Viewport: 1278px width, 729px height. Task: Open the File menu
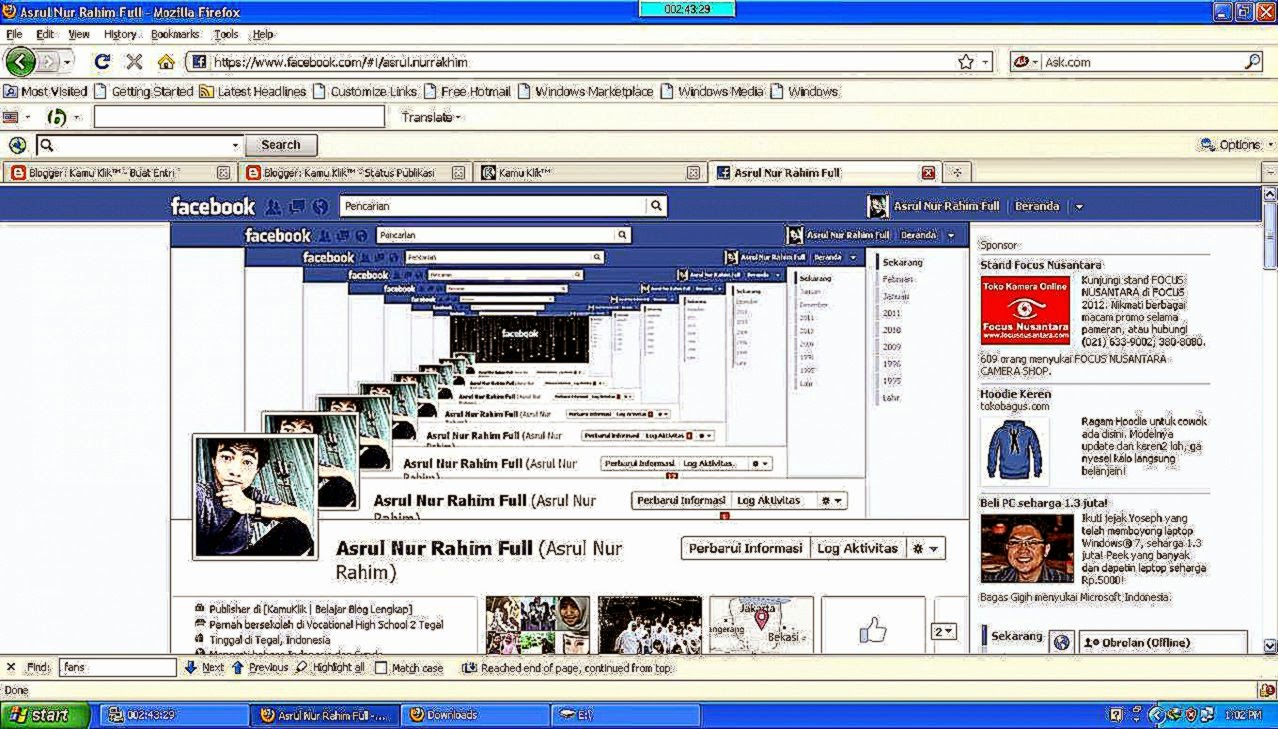pos(14,34)
